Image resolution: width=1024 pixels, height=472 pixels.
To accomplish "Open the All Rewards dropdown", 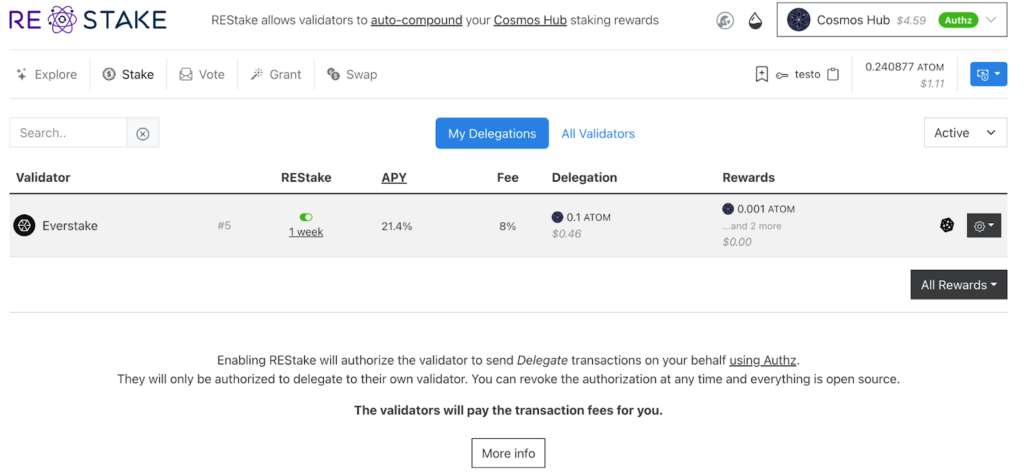I will point(958,285).
